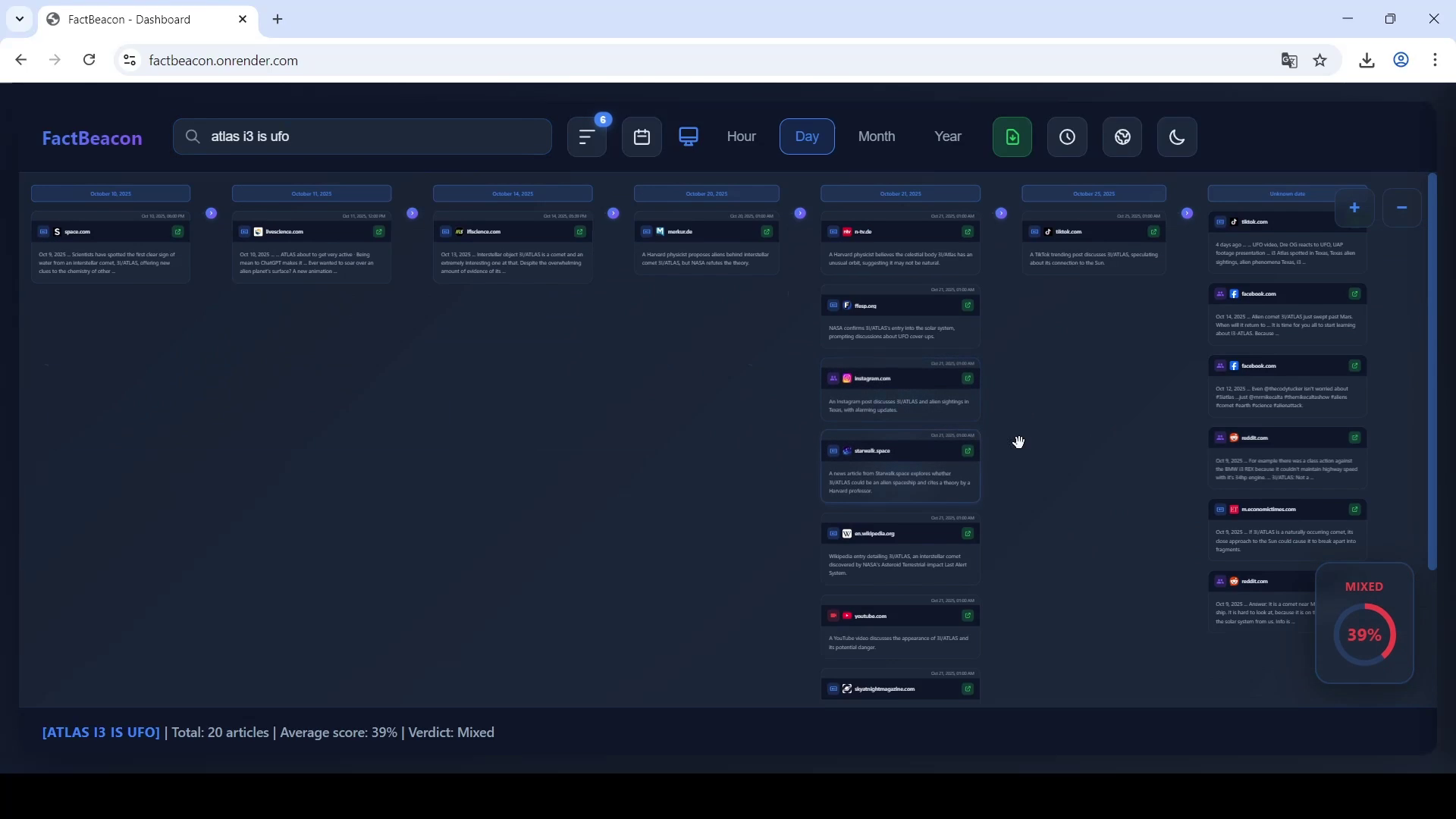
Task: Open the calendar date picker
Action: tap(642, 137)
